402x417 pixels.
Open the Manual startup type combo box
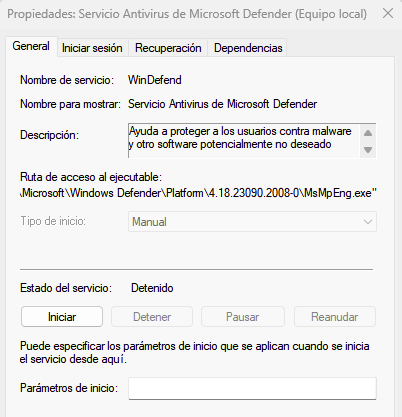252,222
